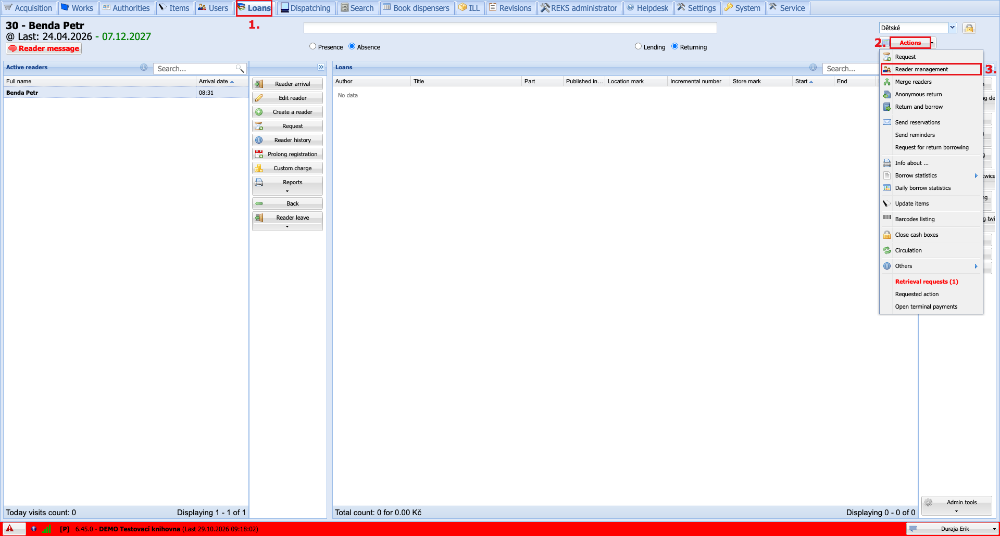Screen dimensions: 1000x536
Task: Choose Reader management from Actions menu
Action: pos(930,69)
